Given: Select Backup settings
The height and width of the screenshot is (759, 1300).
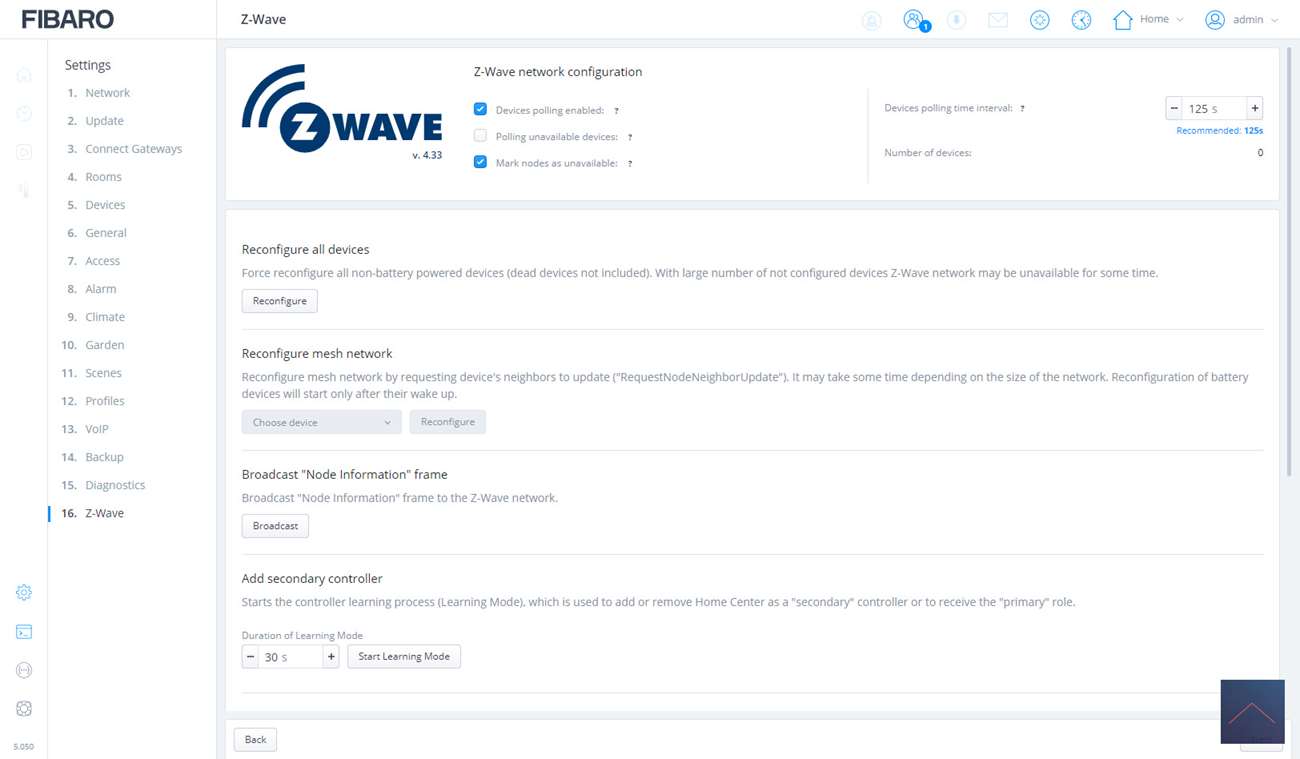Looking at the screenshot, I should [104, 457].
